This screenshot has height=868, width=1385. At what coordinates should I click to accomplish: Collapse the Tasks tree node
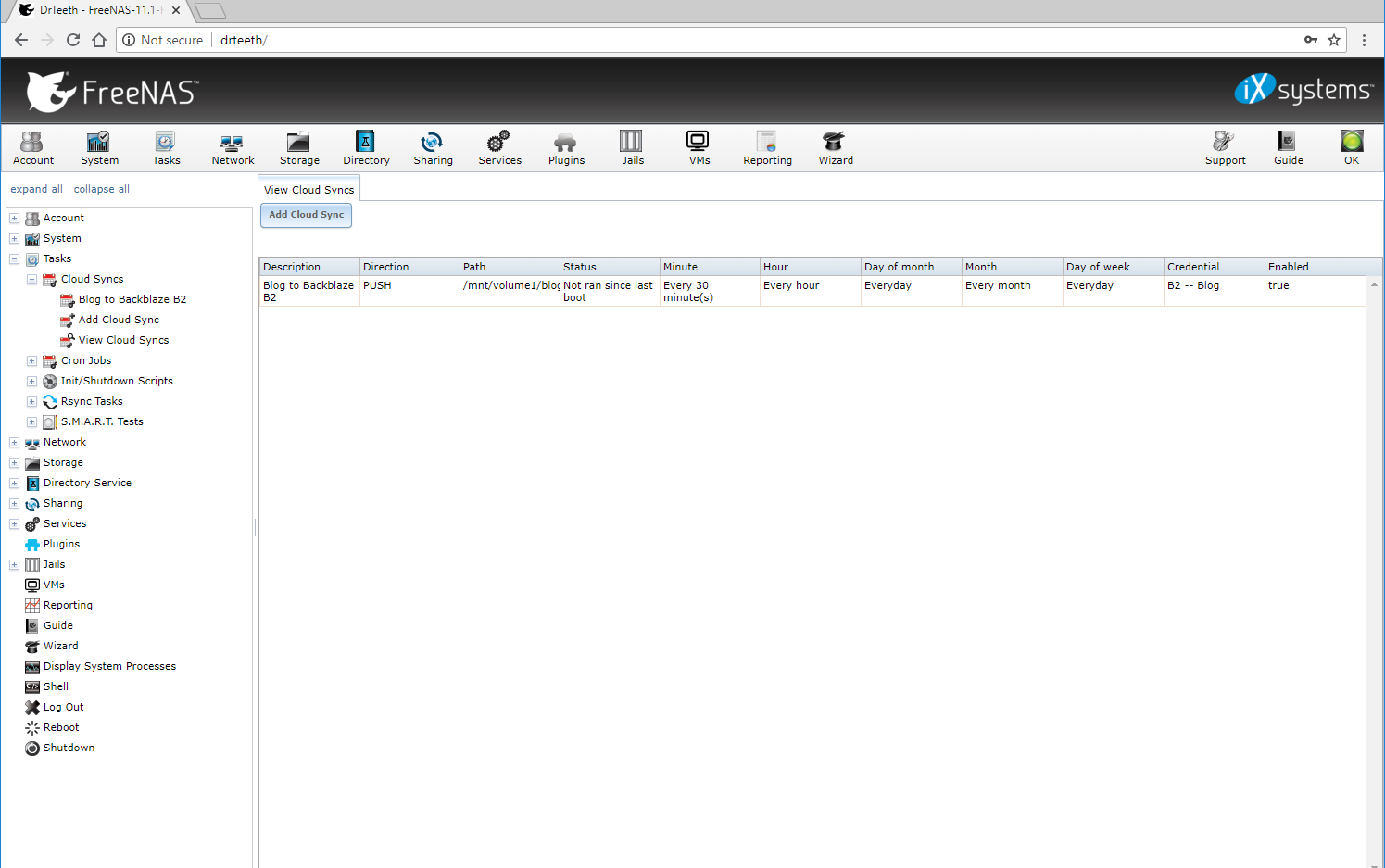[x=15, y=259]
